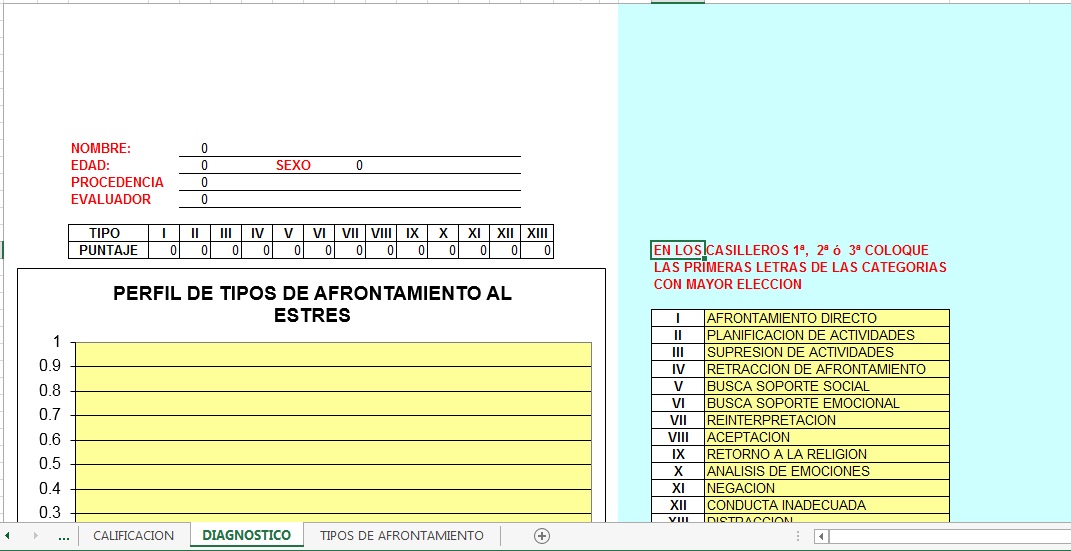The height and width of the screenshot is (551, 1071).
Task: Select the NOMBRE value cell
Action: tap(205, 148)
